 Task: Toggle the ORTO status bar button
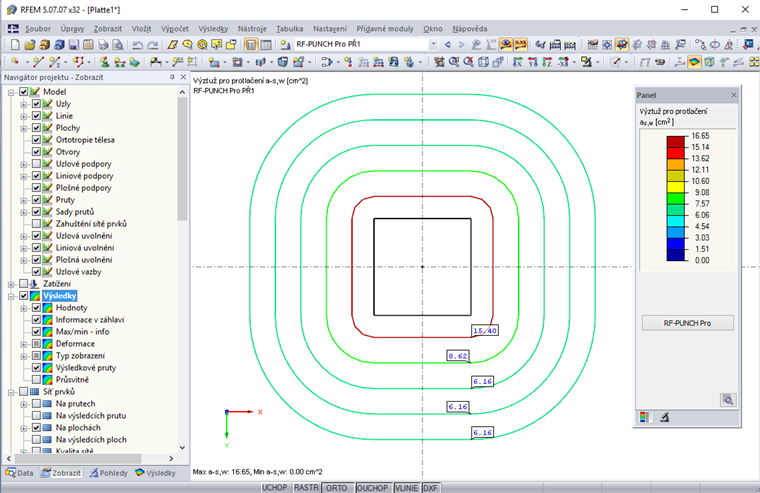(336, 488)
